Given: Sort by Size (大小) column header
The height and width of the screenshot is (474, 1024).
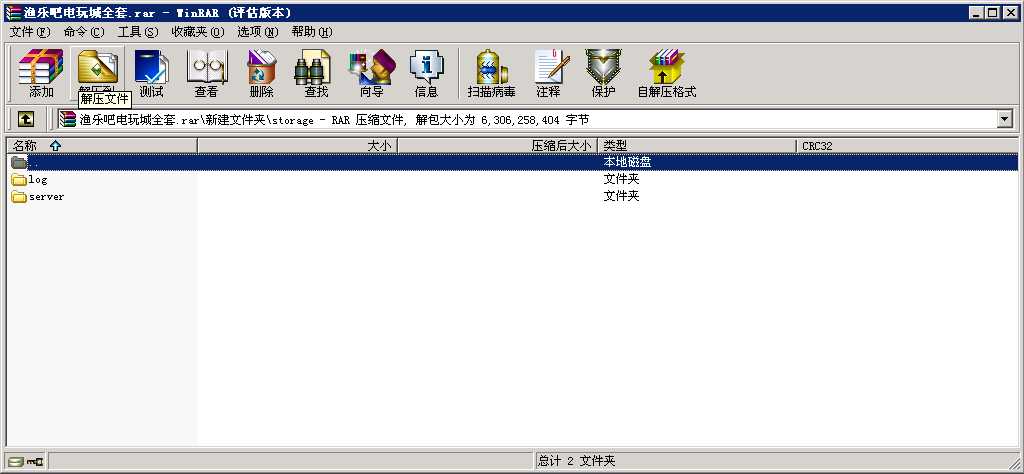Looking at the screenshot, I should click(x=297, y=146).
